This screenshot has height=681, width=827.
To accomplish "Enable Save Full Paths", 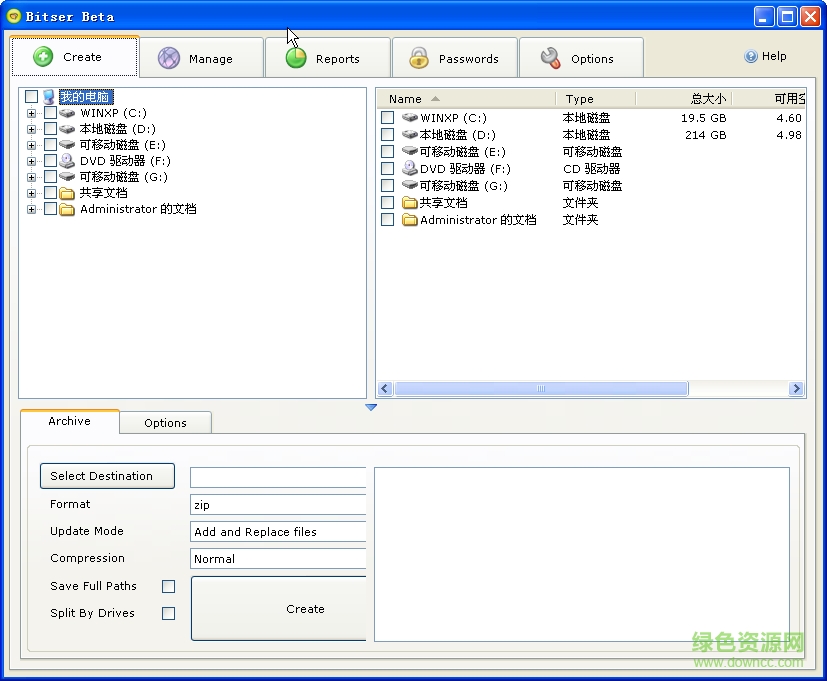I will click(168, 587).
